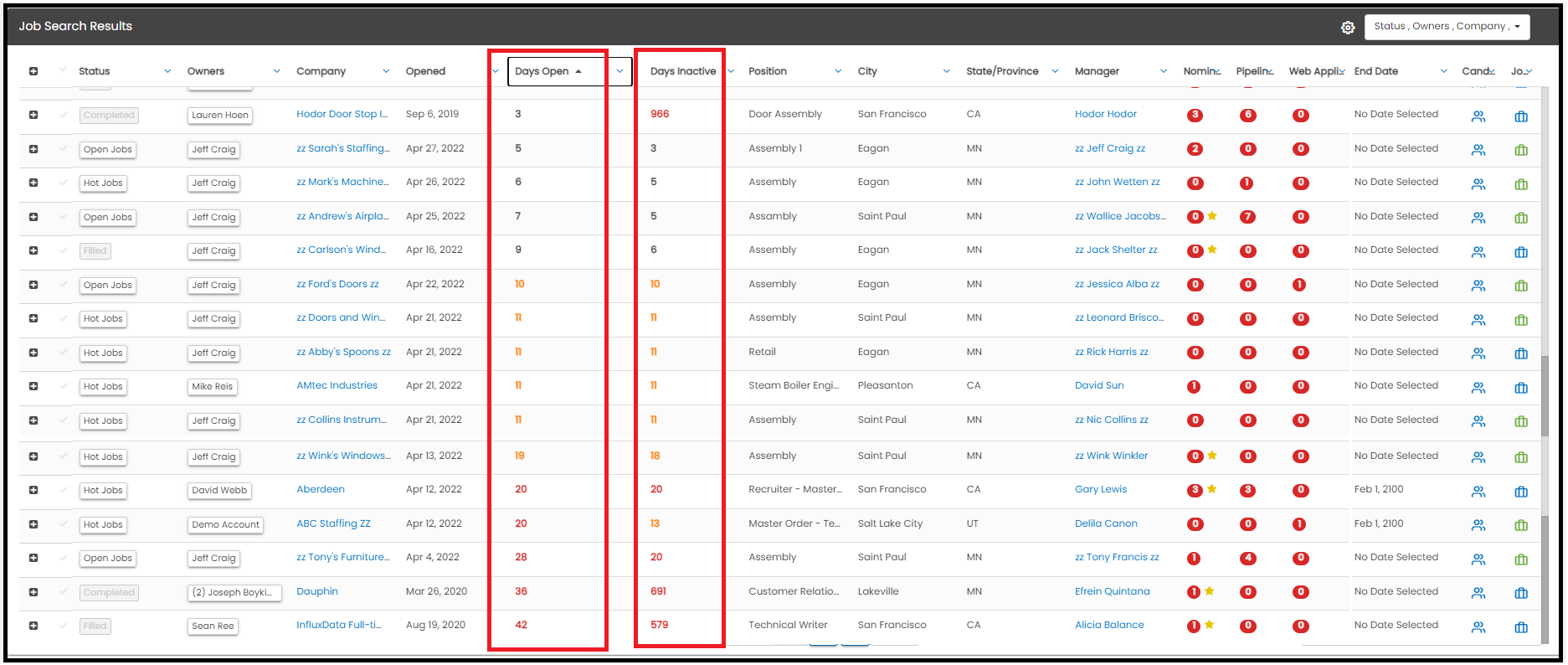Open briefcase icon for zz Carlson's Wind row

pos(1521,252)
